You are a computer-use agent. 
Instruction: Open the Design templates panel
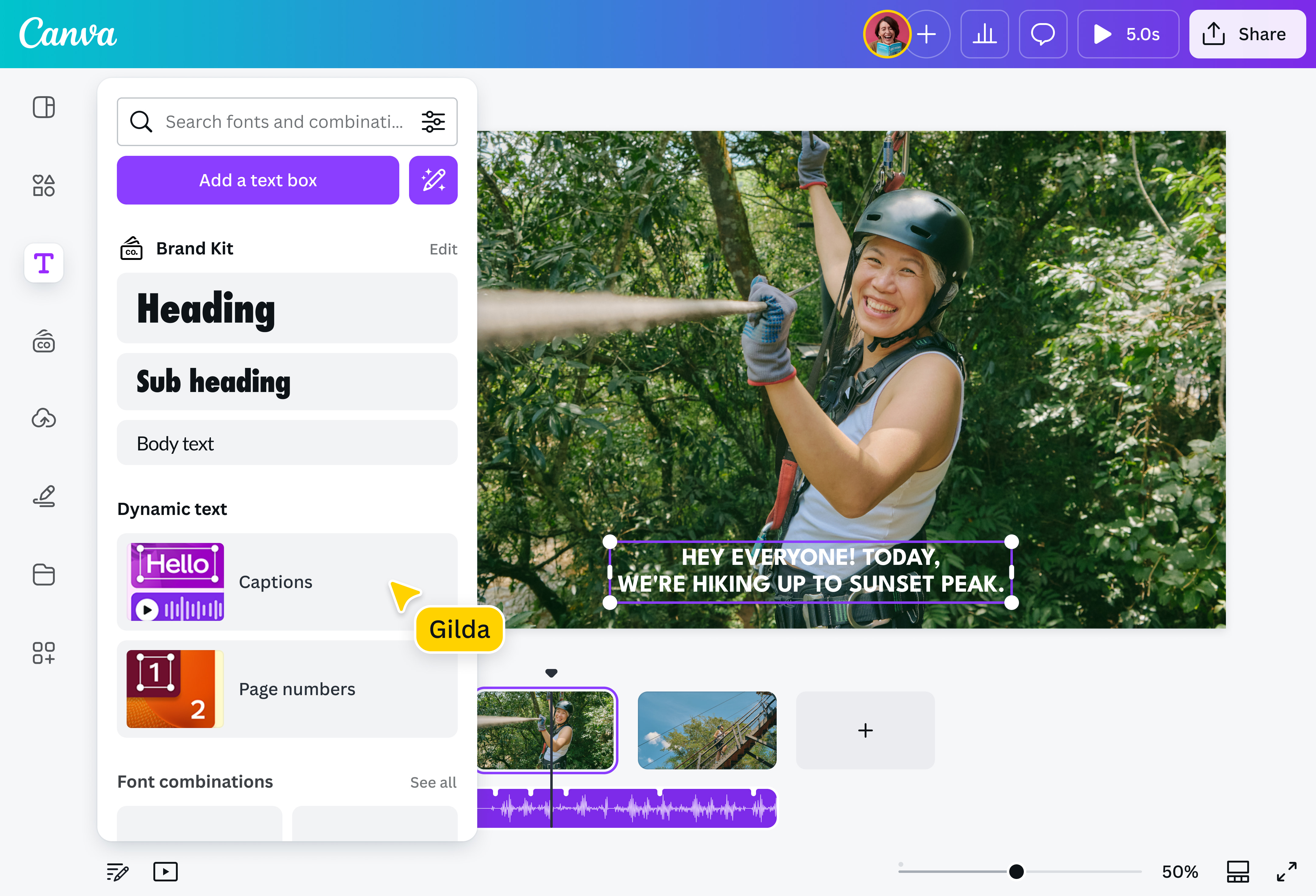coord(44,107)
